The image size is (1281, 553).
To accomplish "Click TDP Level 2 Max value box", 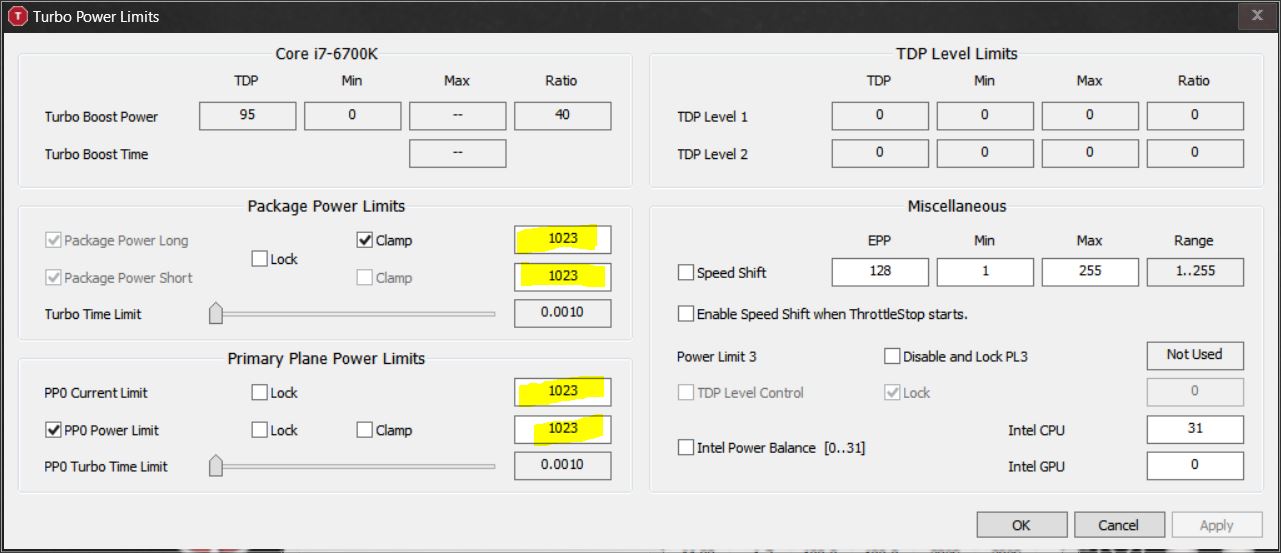I will point(1090,153).
